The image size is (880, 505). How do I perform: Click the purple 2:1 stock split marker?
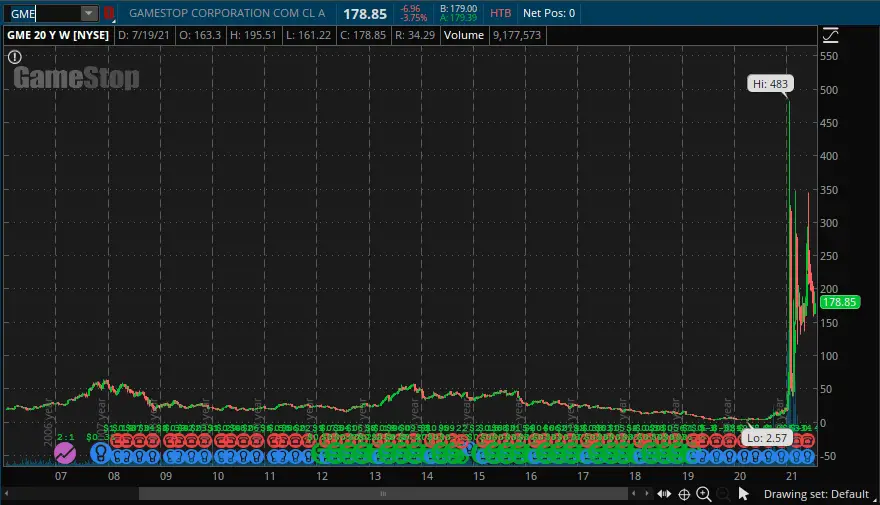(65, 452)
